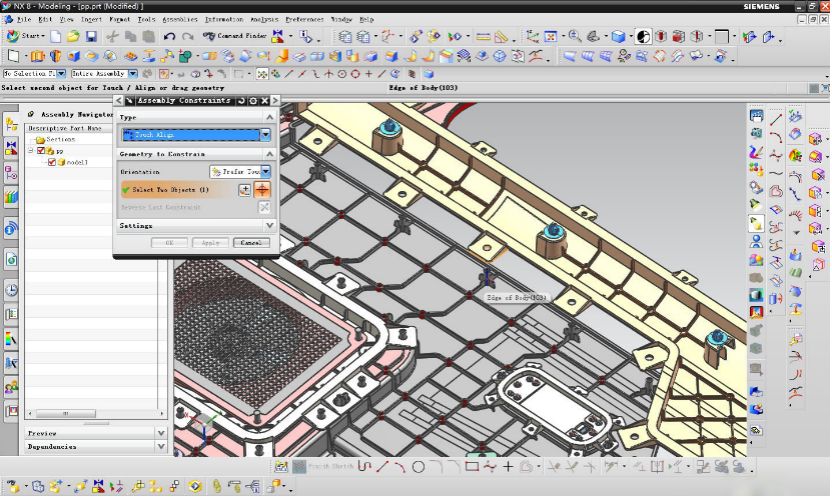Screen dimensions: 832x498
Task: Click the Assembly Constraints icon in the bottom toolbar
Action: (99, 486)
